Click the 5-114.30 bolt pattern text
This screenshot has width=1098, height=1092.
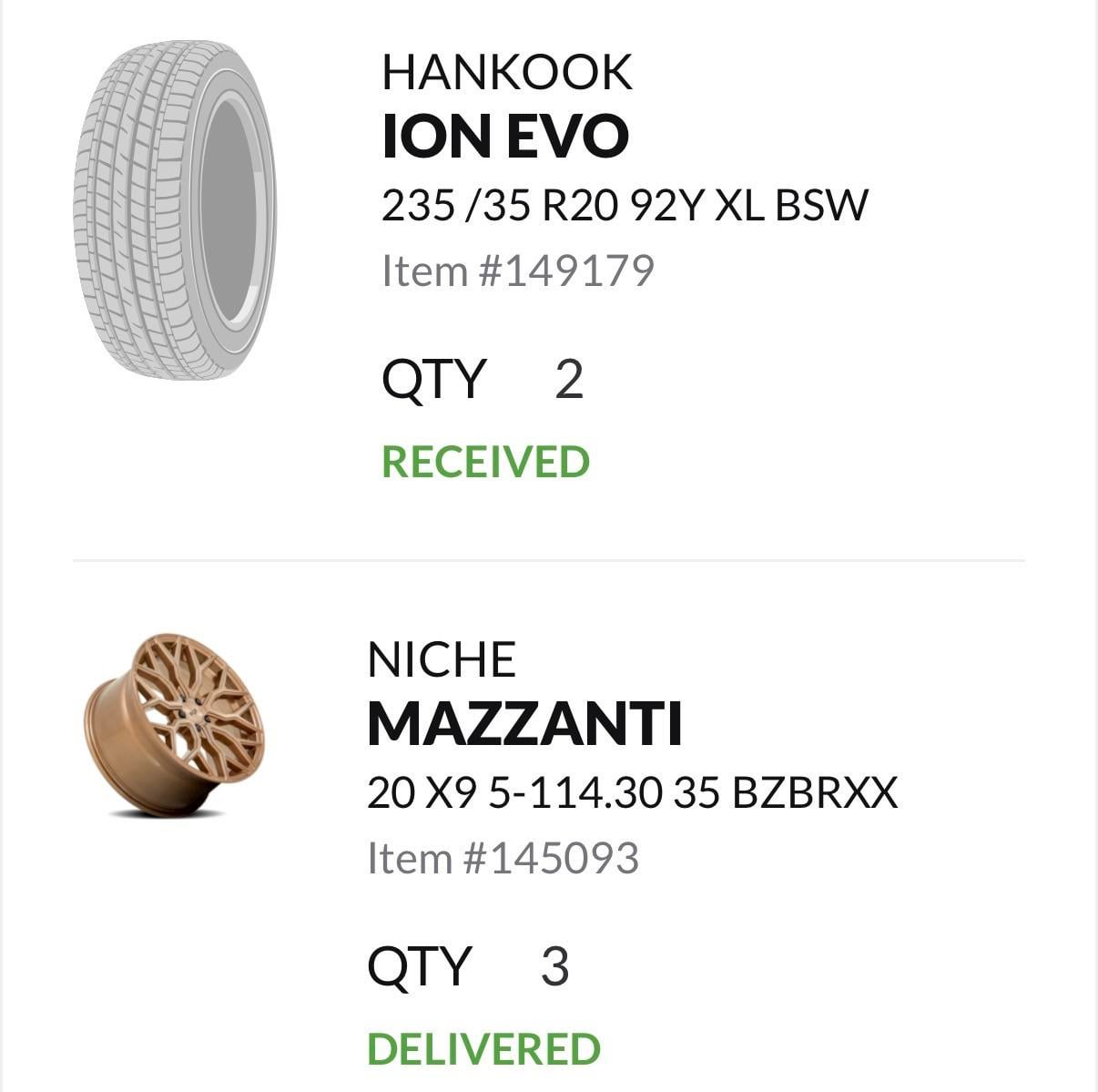tap(575, 792)
